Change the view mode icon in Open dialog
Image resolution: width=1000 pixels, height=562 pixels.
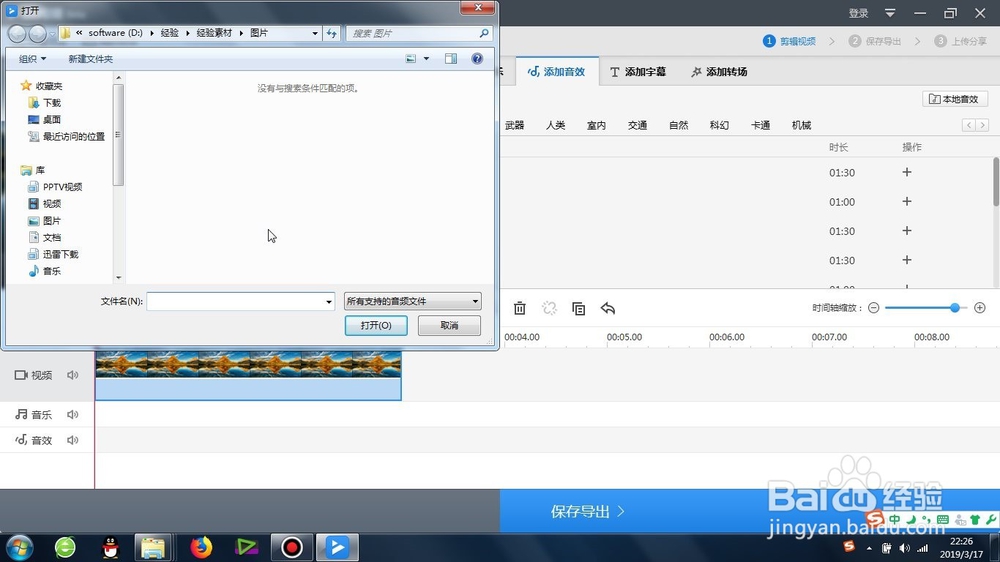pos(411,59)
